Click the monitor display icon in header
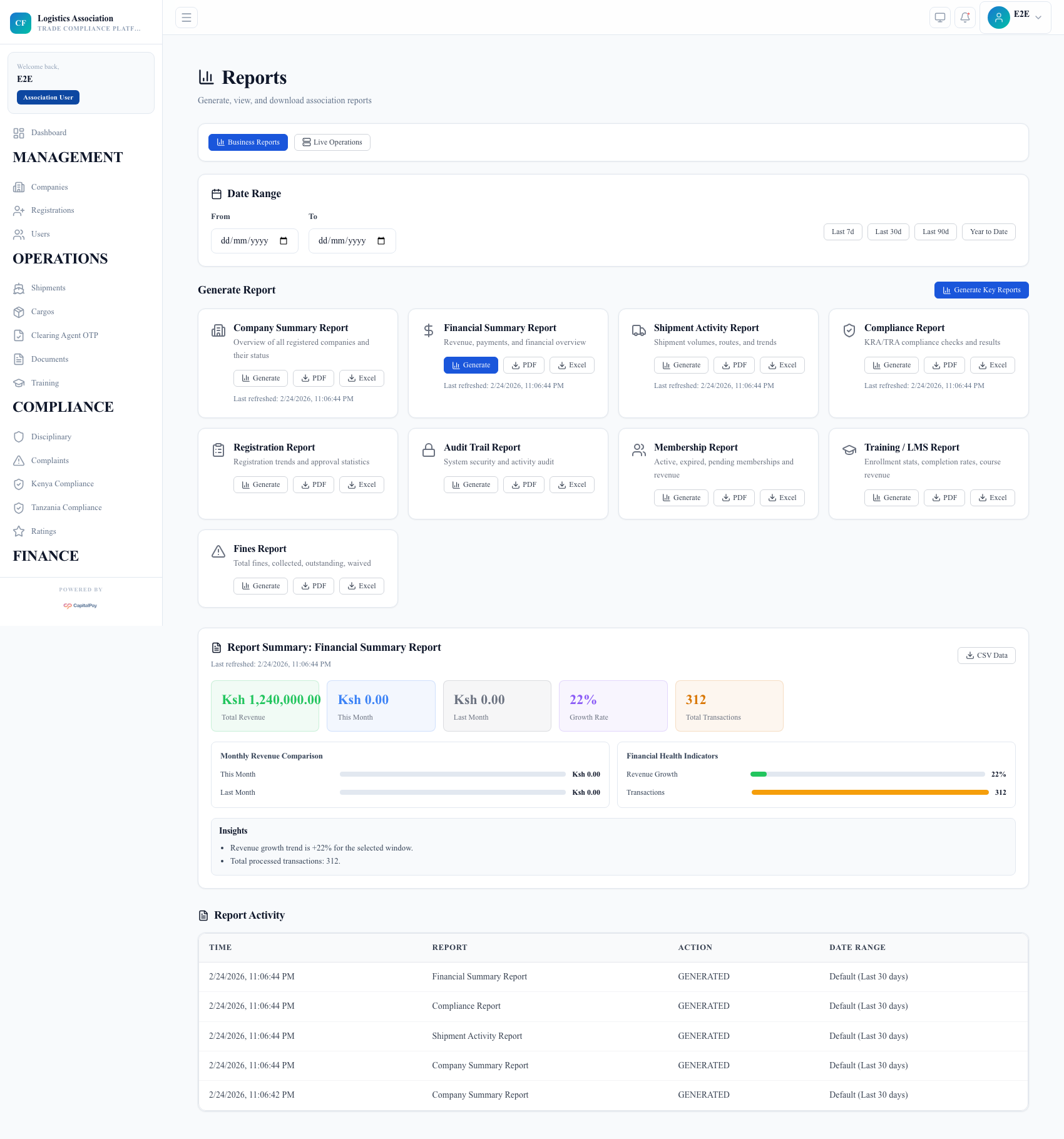Viewport: 1064px width, 1139px height. [x=940, y=18]
